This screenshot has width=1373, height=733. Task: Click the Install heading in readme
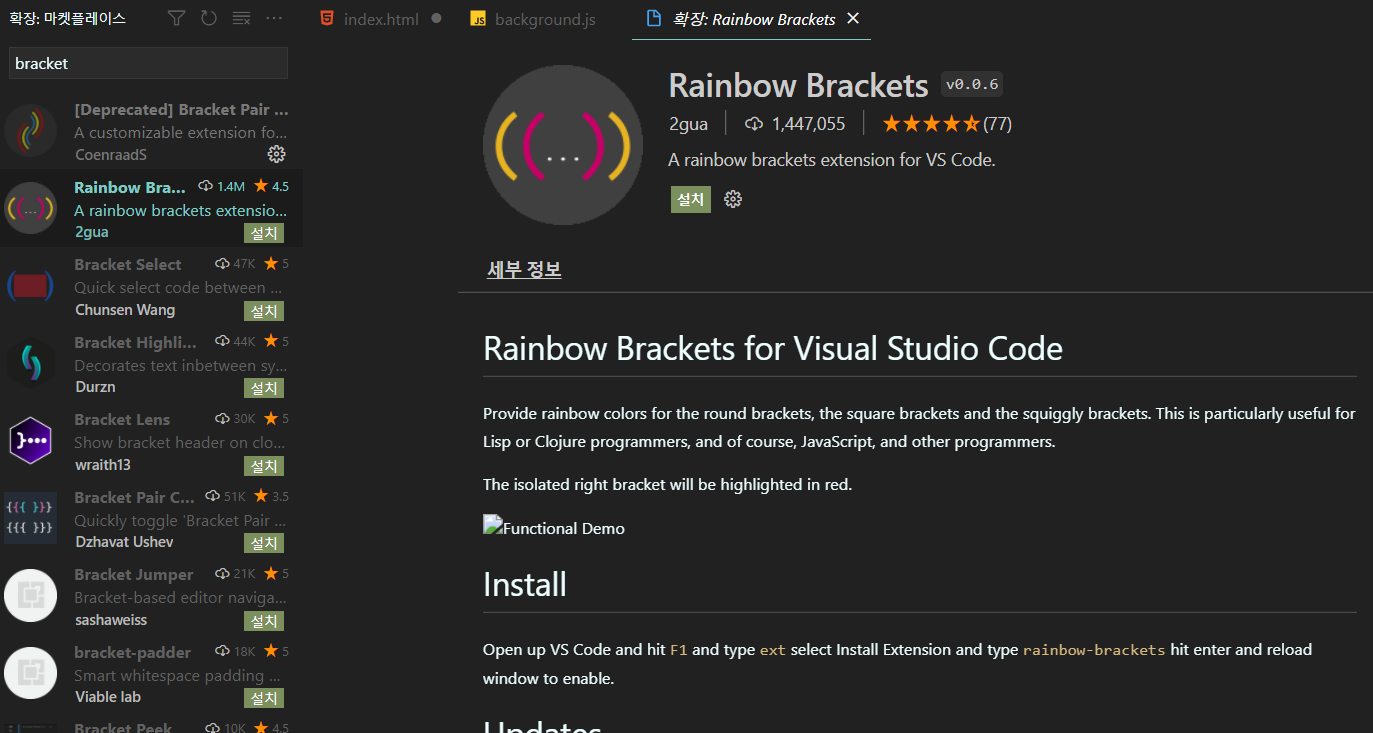coord(525,584)
